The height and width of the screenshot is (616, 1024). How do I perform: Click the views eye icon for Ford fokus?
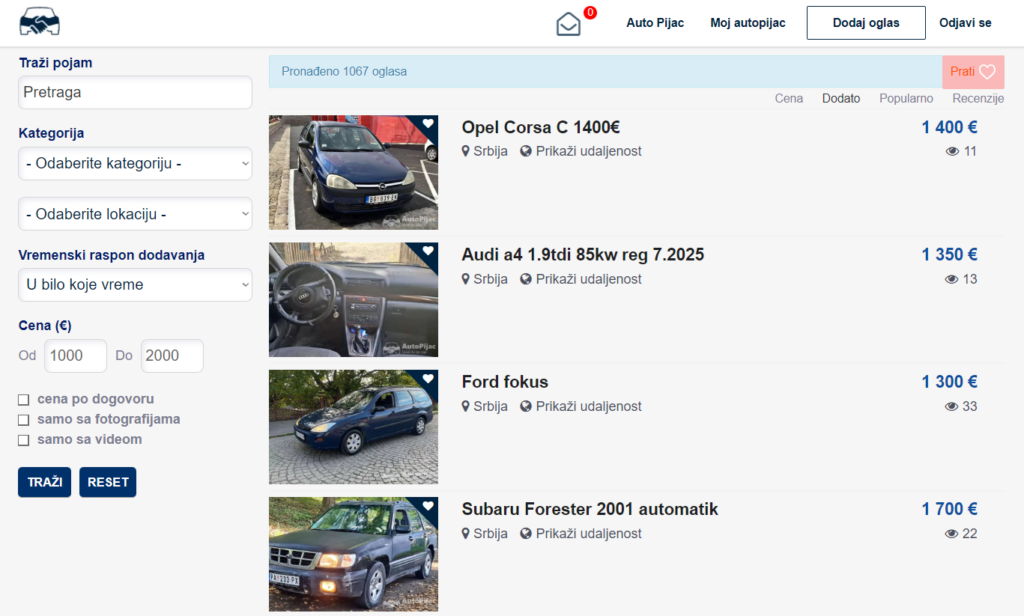(952, 406)
